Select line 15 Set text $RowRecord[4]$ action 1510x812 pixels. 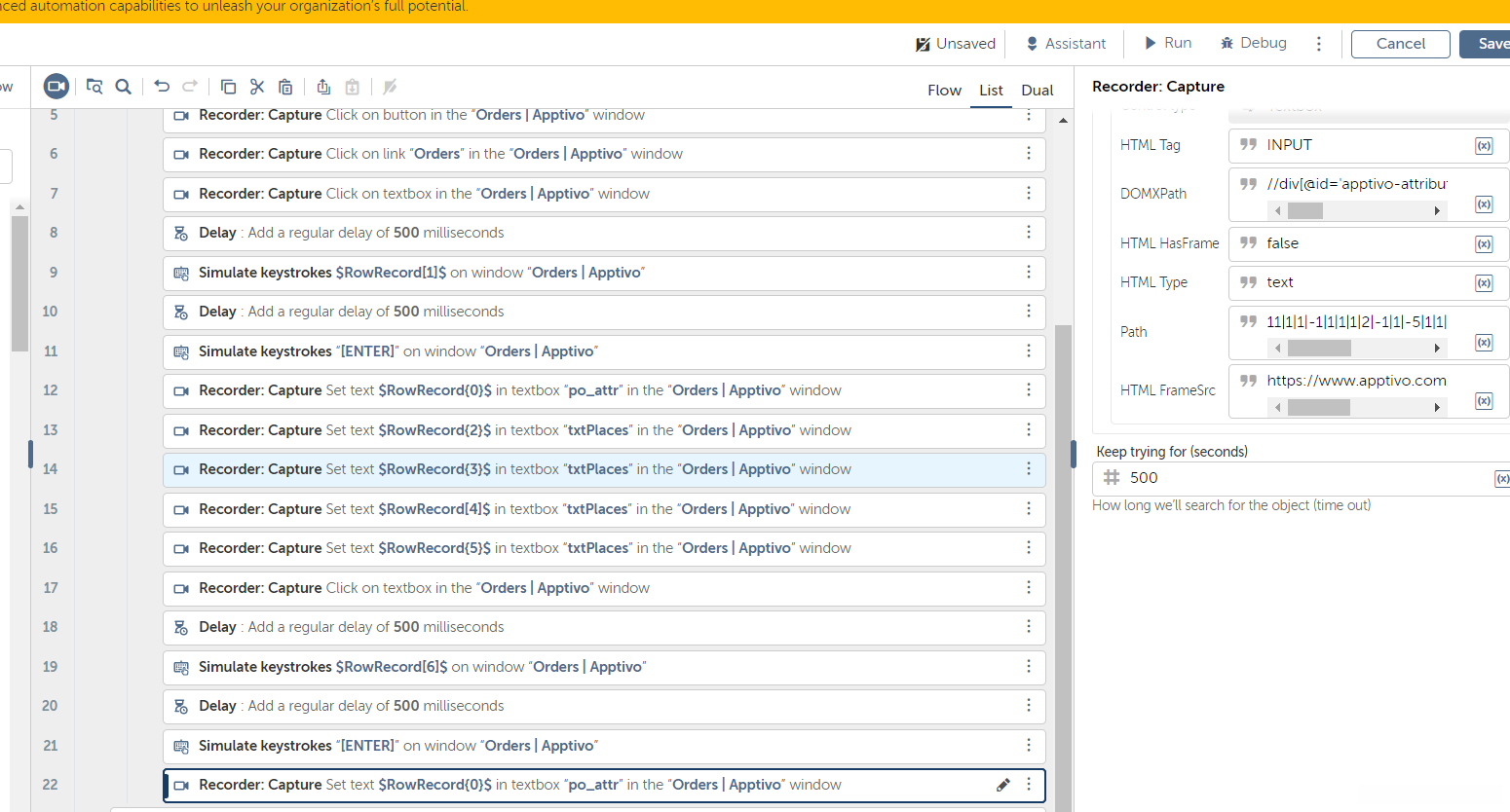pos(604,509)
